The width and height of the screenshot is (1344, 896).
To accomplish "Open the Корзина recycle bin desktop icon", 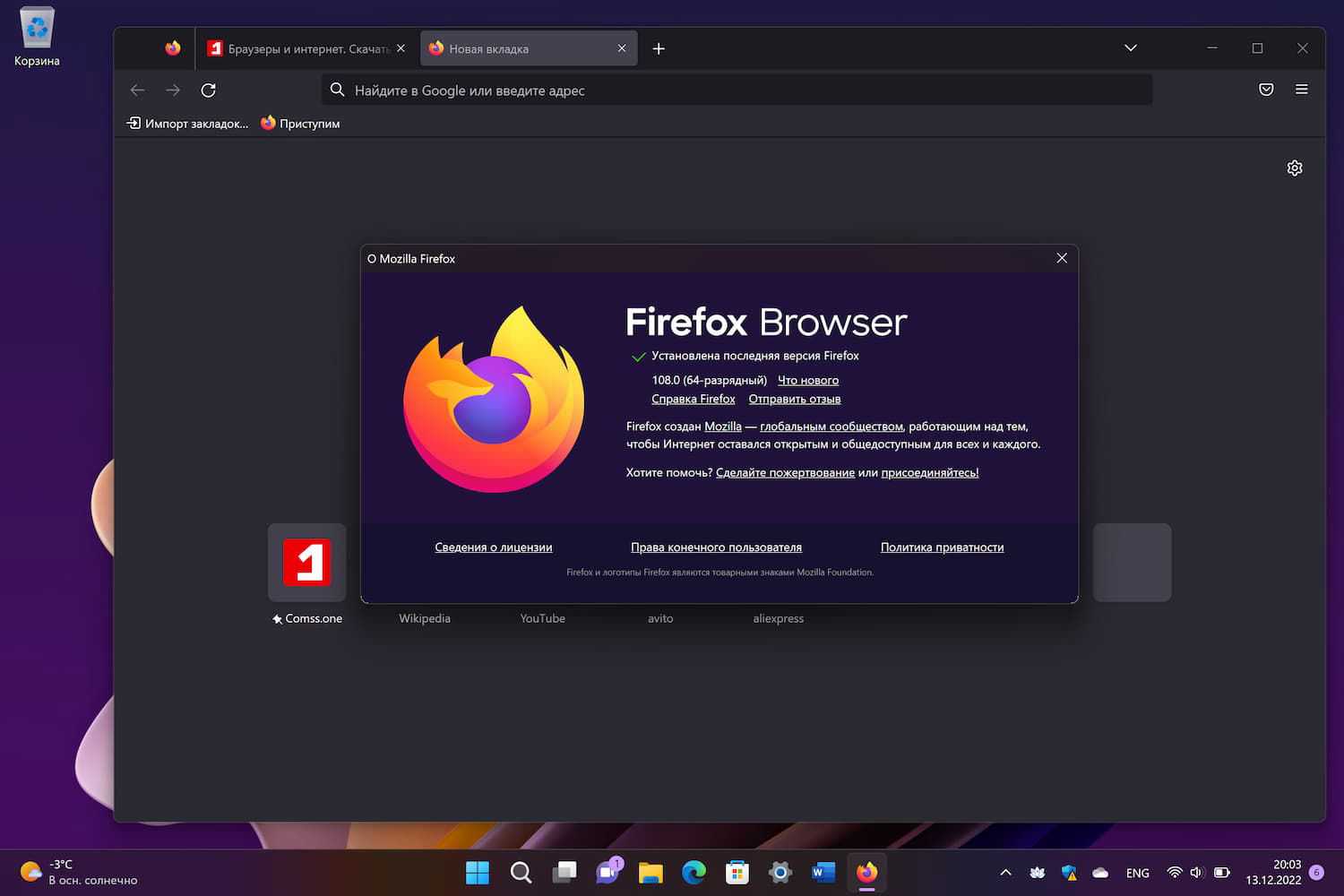I will click(x=37, y=37).
